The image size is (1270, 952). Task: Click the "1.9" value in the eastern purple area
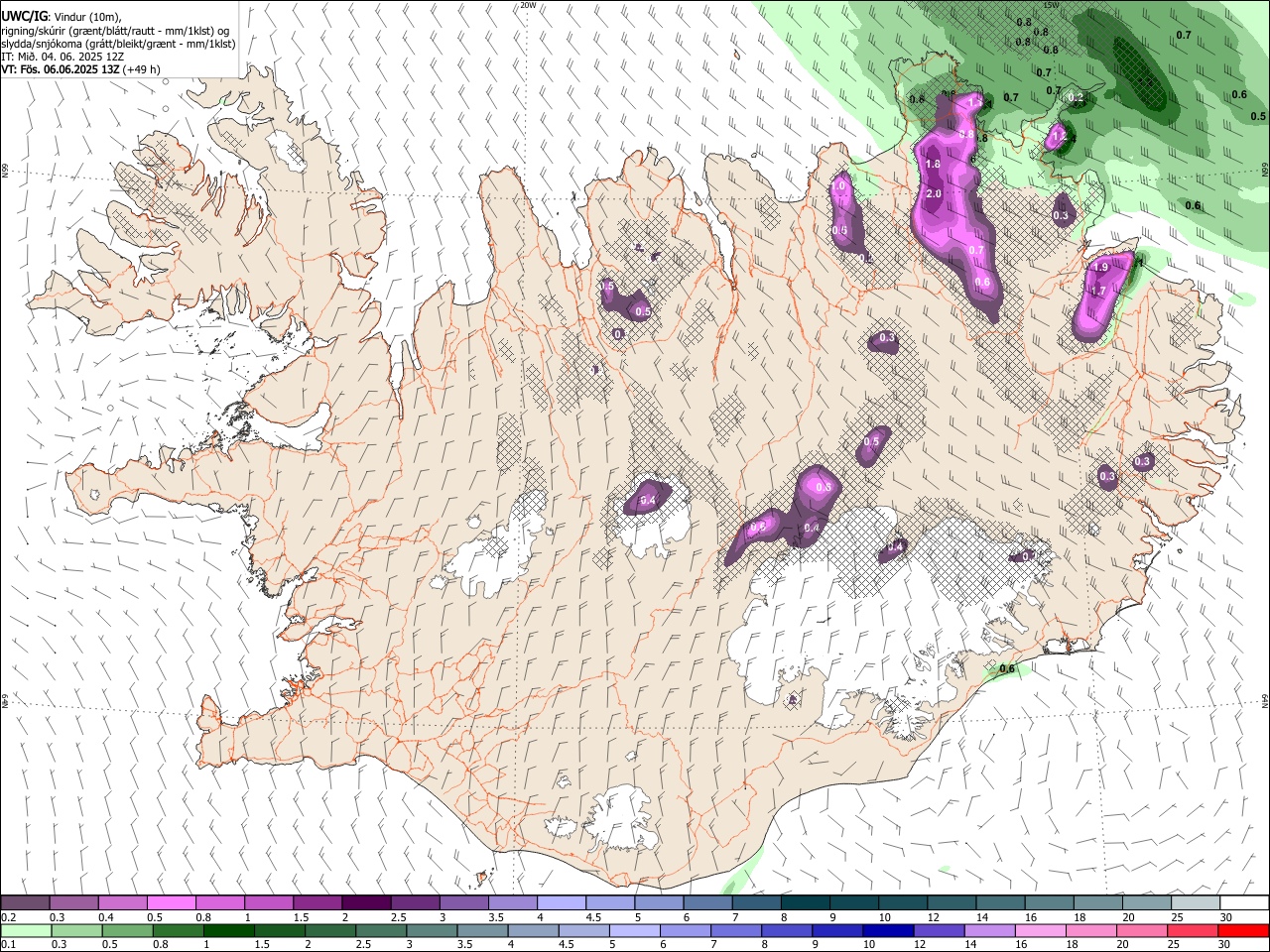coord(1100,268)
